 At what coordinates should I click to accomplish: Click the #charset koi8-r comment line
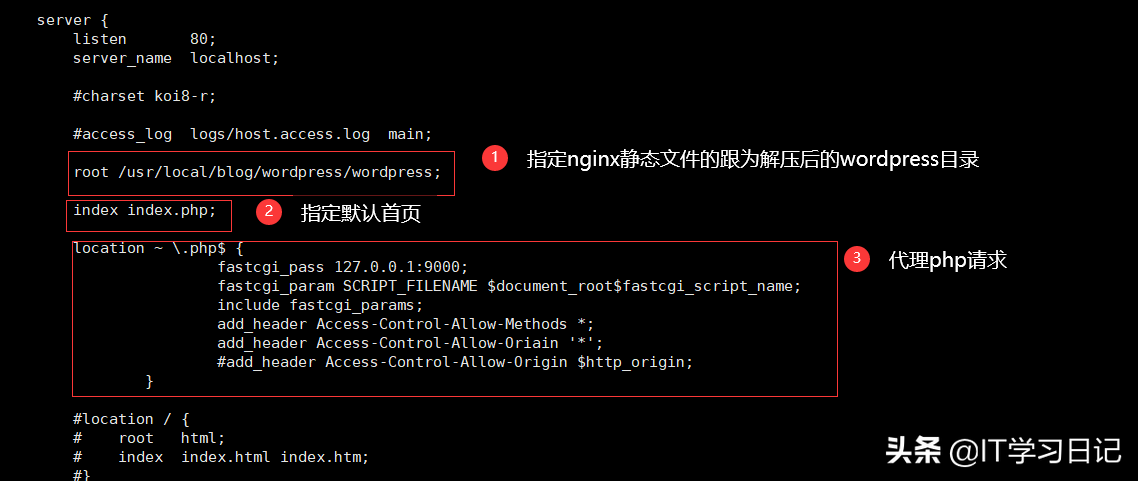(144, 96)
